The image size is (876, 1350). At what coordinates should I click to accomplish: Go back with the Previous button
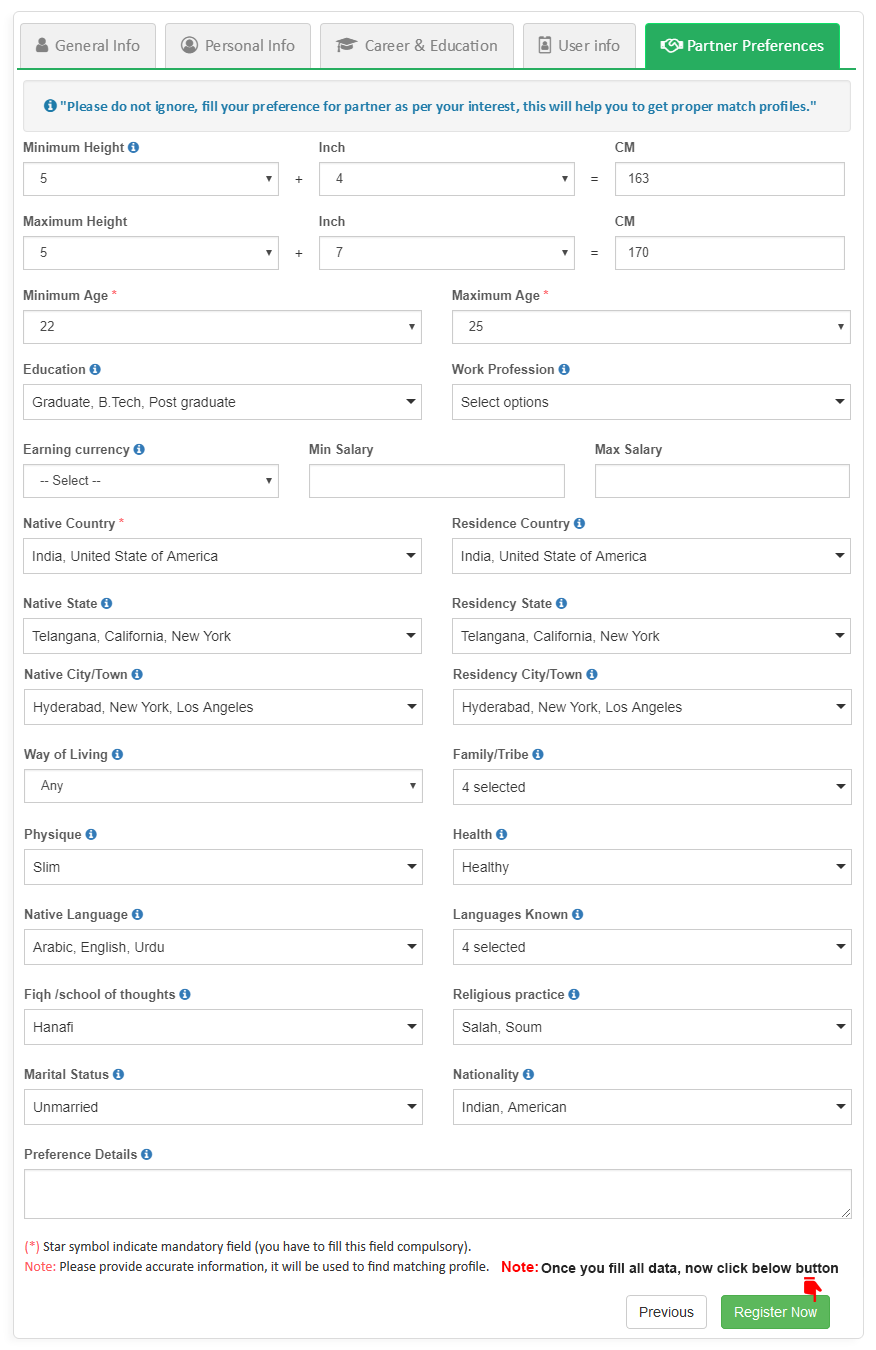tap(666, 1312)
